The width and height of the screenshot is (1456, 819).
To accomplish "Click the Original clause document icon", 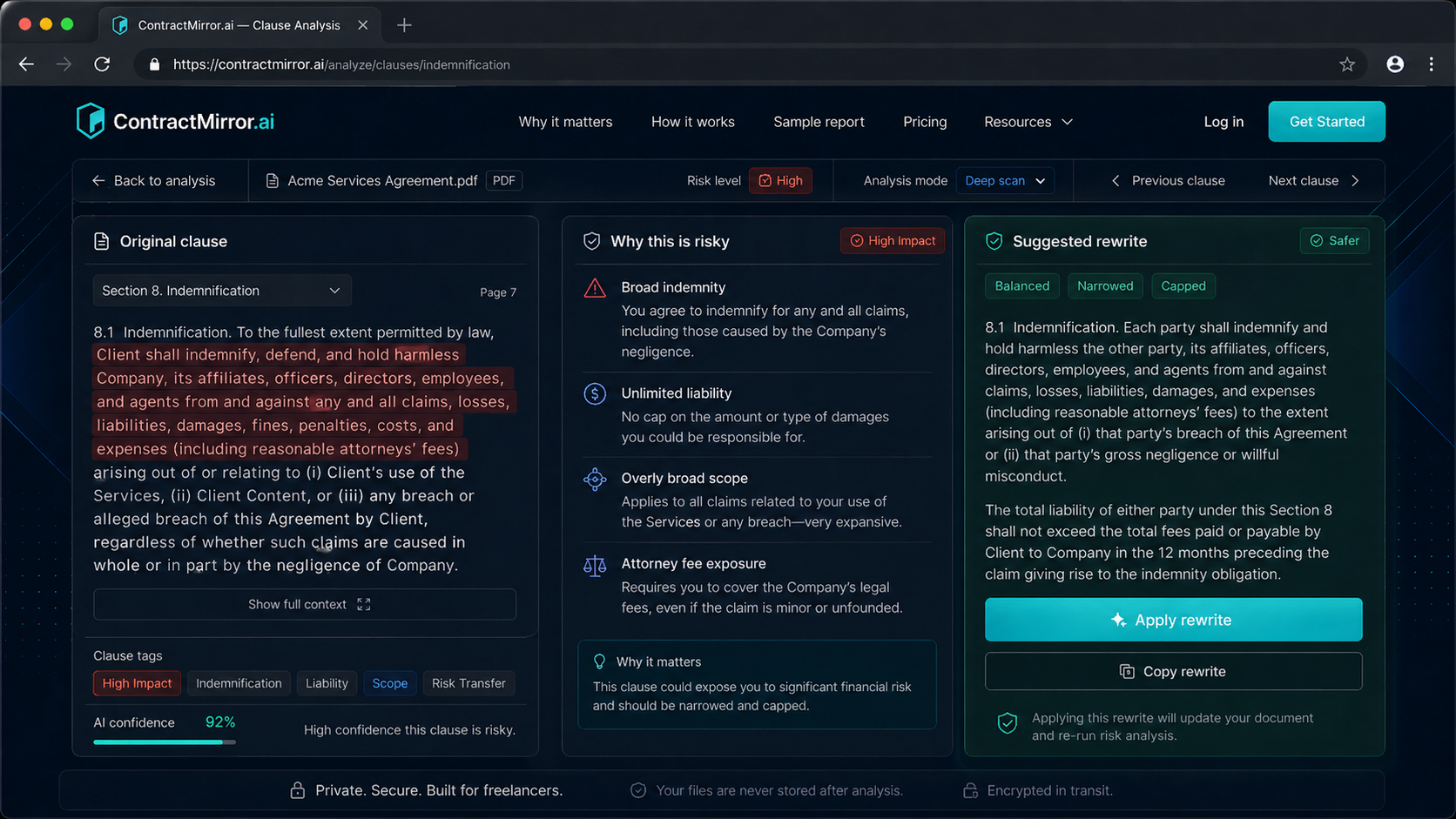I will coord(102,241).
